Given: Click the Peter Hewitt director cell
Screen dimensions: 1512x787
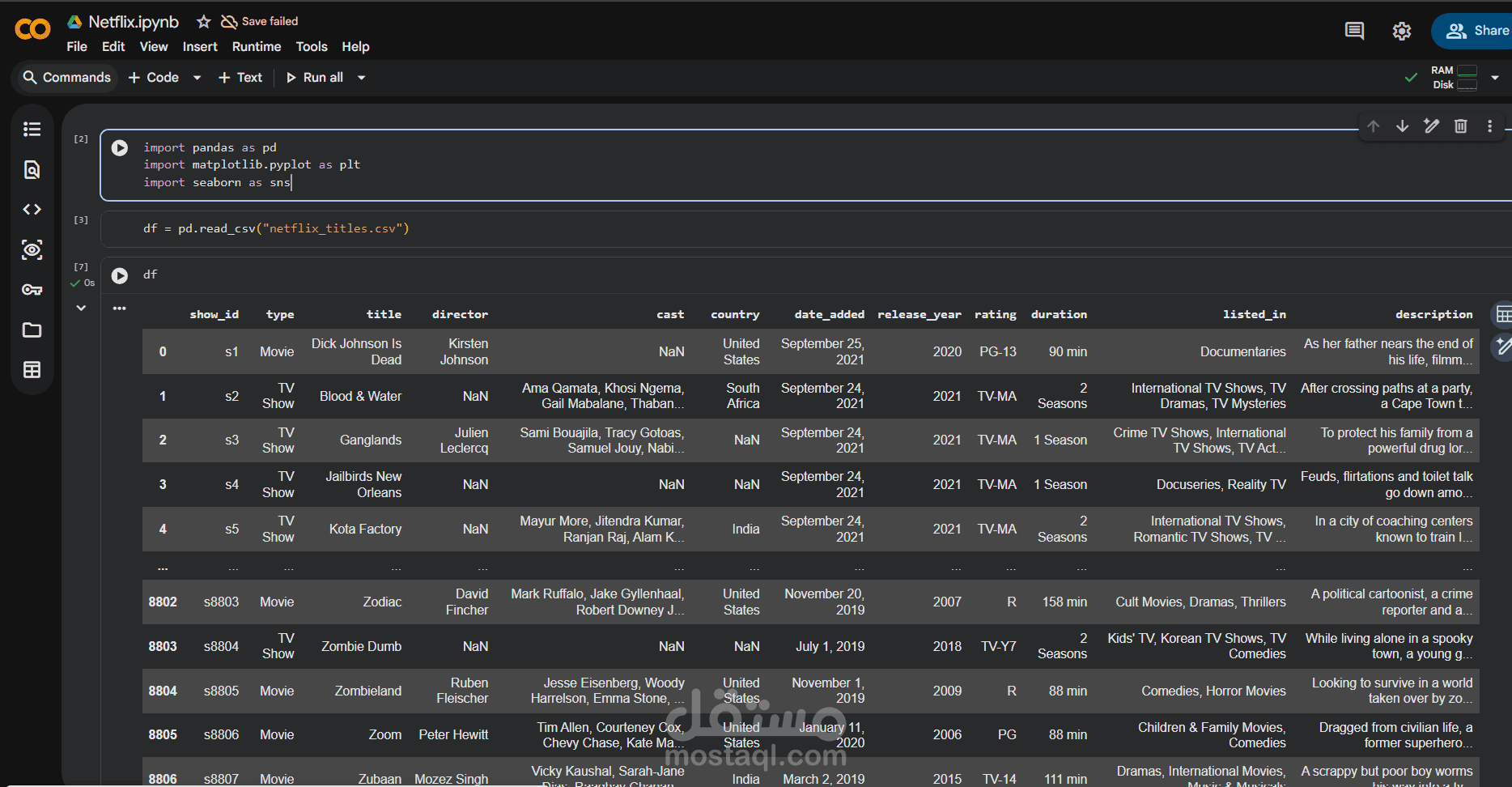Looking at the screenshot, I should click(453, 735).
